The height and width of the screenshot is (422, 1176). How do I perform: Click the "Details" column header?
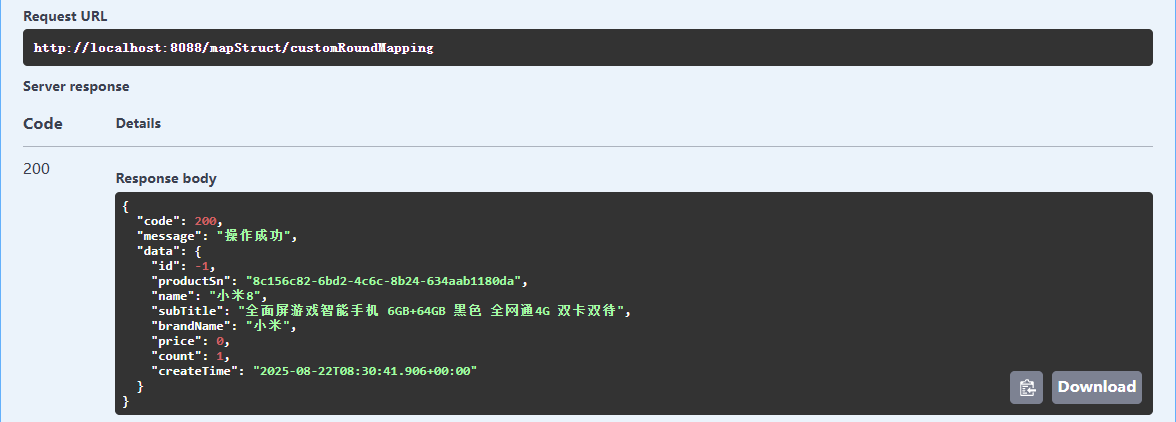[138, 123]
